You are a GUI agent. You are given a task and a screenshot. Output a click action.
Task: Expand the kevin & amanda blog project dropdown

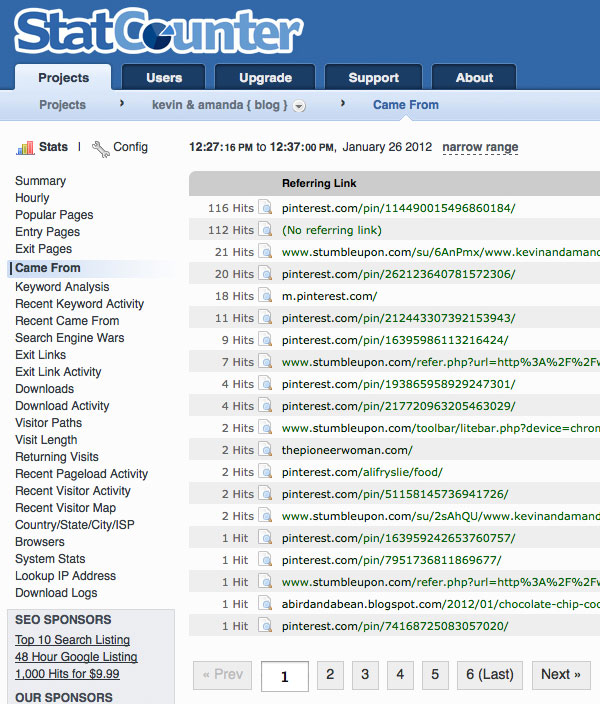point(299,106)
